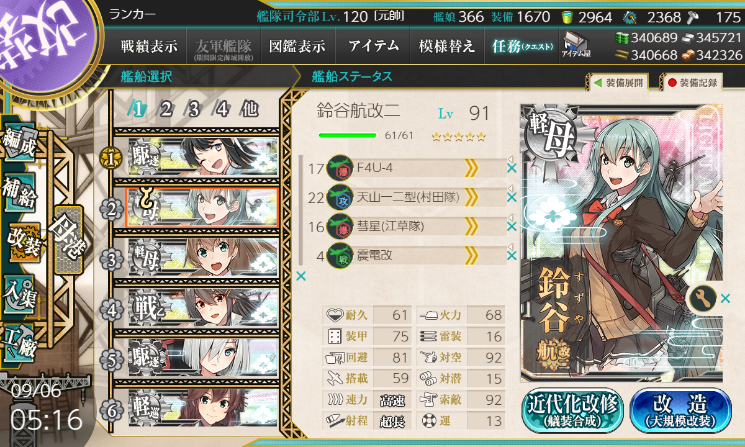Return to 母港 home port button

tap(69, 239)
